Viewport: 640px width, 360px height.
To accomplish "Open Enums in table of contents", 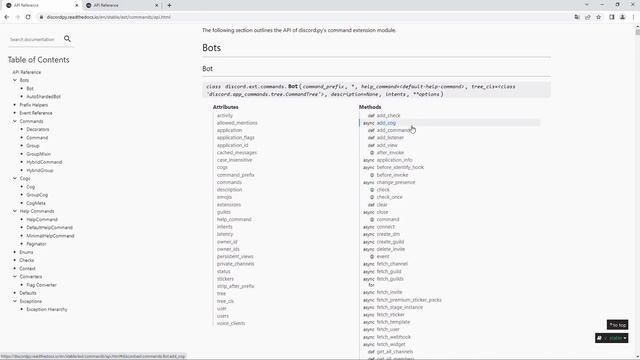I will coord(26,252).
